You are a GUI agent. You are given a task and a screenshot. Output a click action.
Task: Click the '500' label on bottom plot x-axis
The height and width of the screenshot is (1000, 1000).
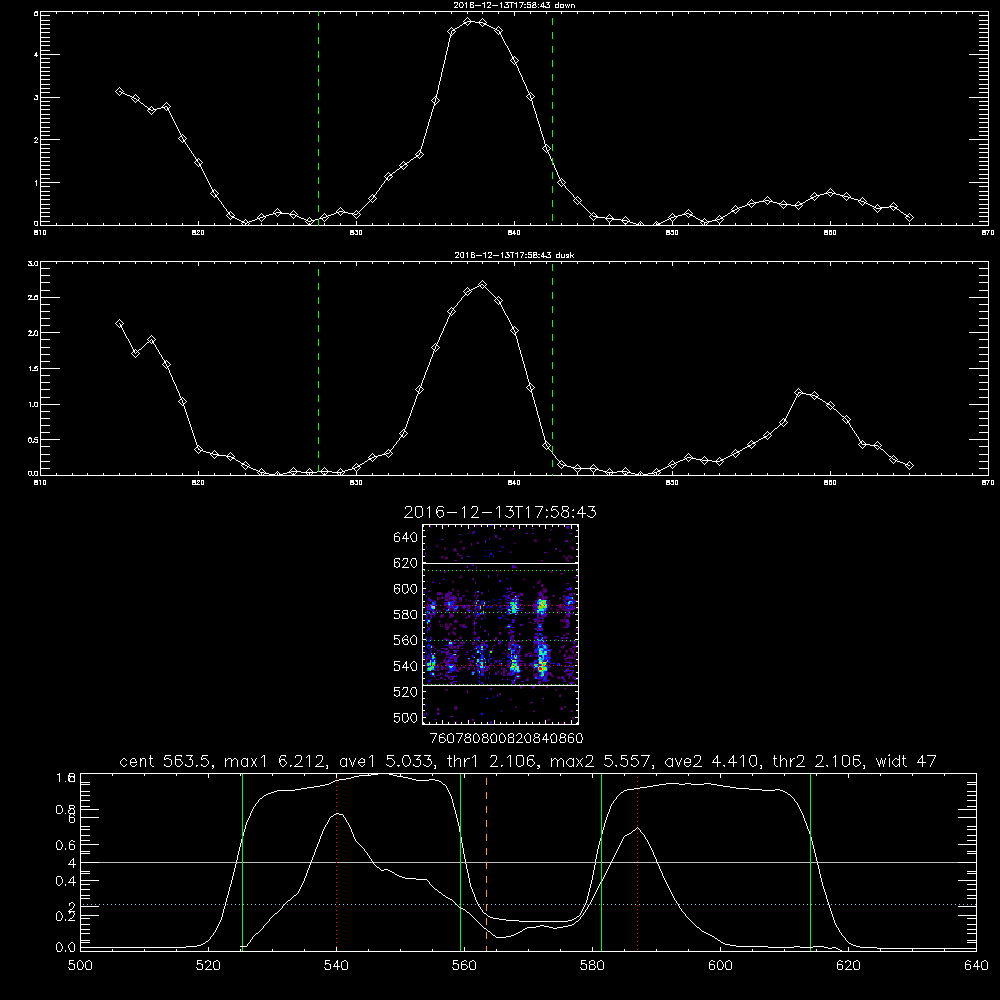pos(80,966)
